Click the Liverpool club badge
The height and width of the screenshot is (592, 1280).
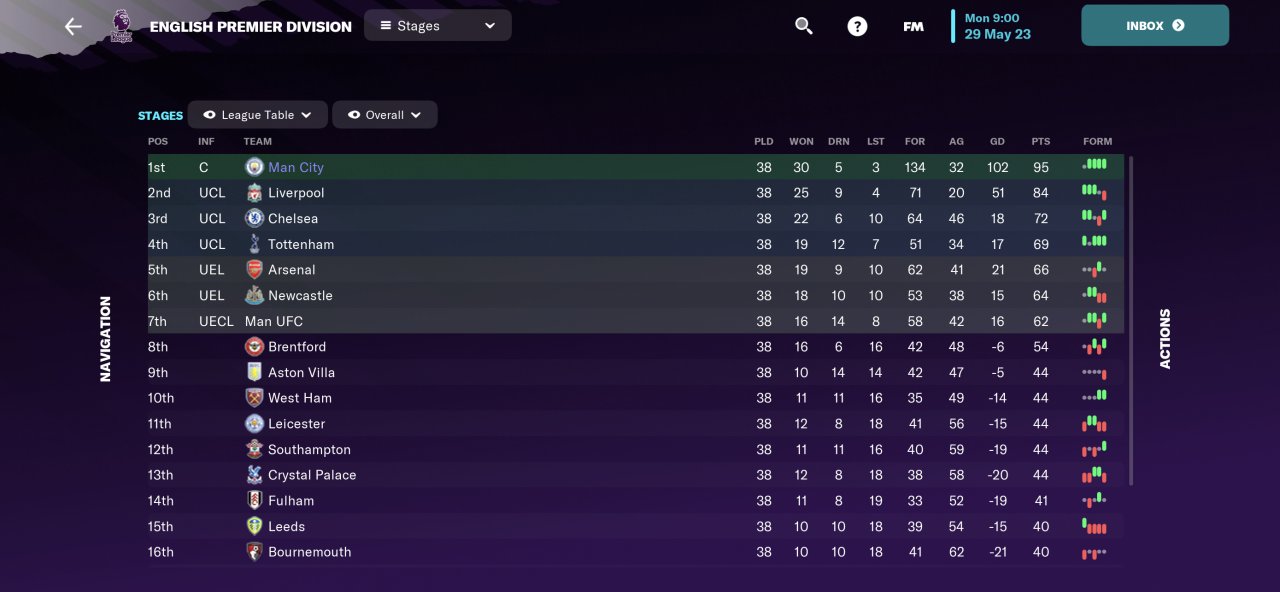point(254,193)
